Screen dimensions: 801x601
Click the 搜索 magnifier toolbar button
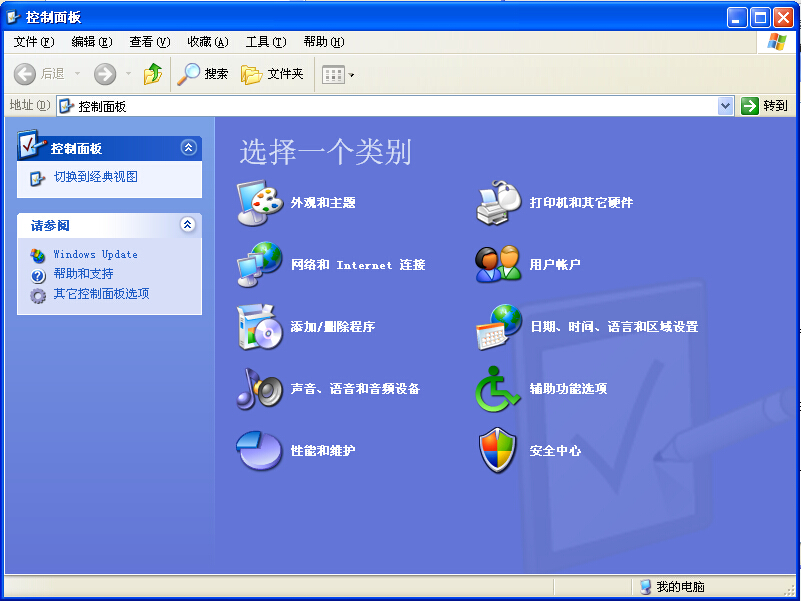coord(203,74)
